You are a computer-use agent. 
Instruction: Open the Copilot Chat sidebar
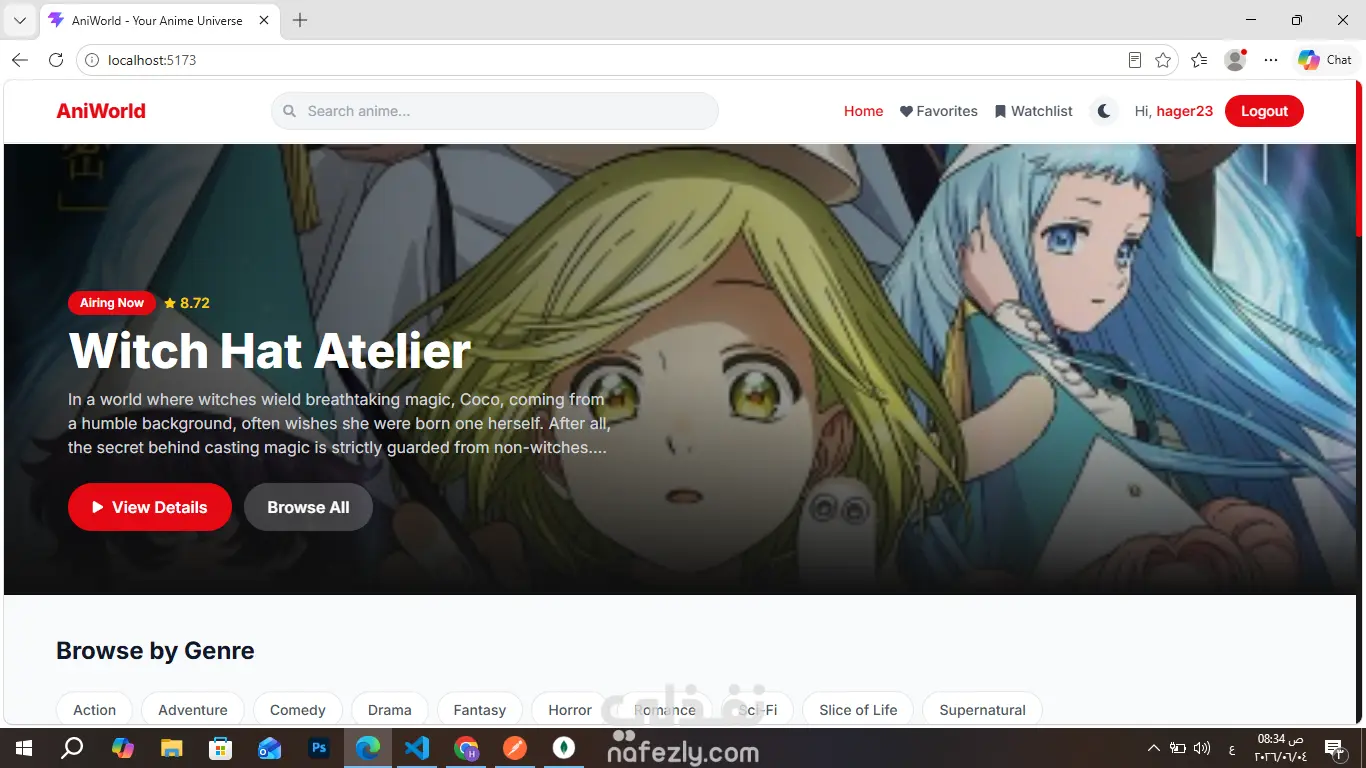click(x=1324, y=60)
